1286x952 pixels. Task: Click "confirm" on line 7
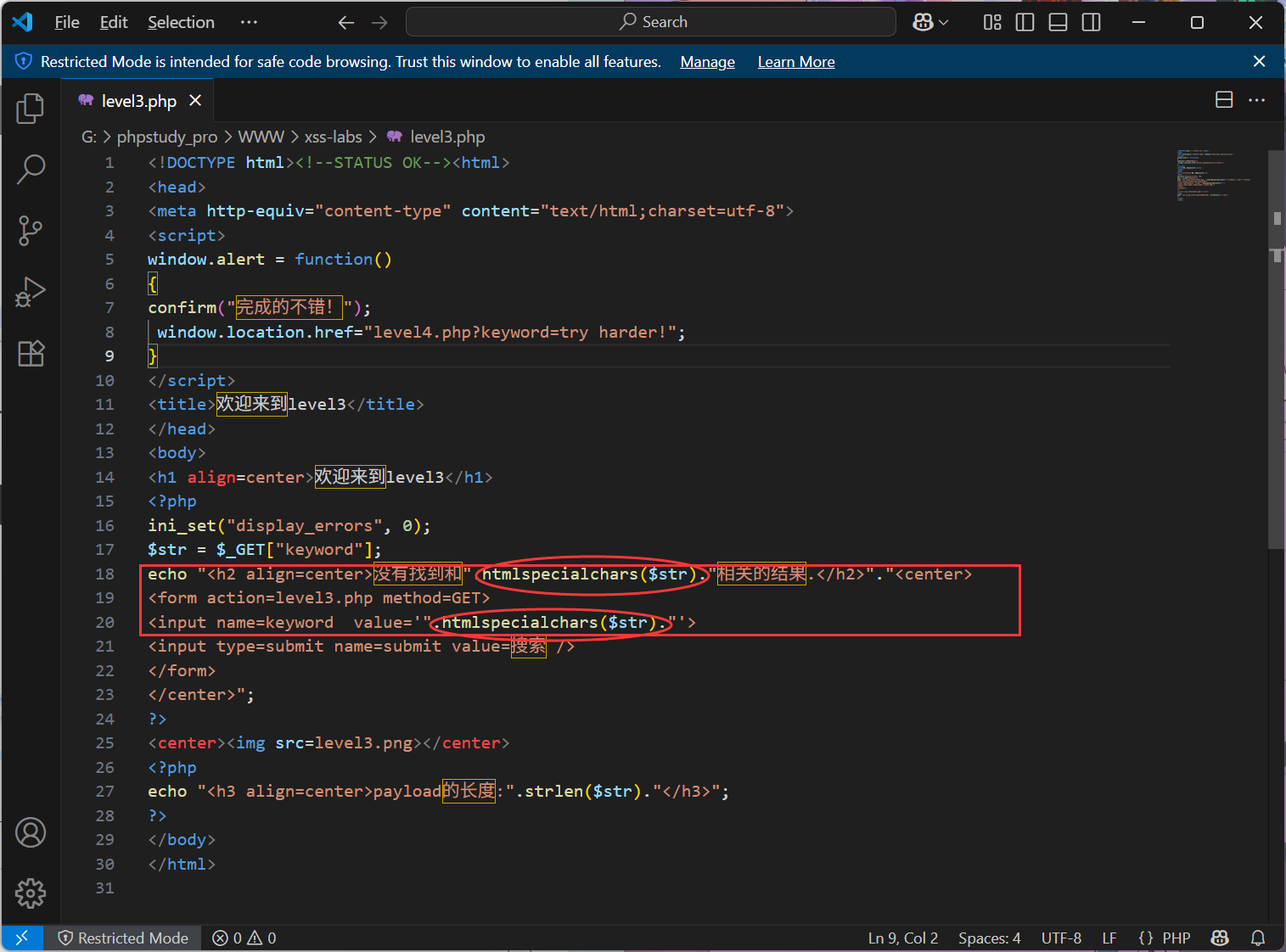click(183, 308)
